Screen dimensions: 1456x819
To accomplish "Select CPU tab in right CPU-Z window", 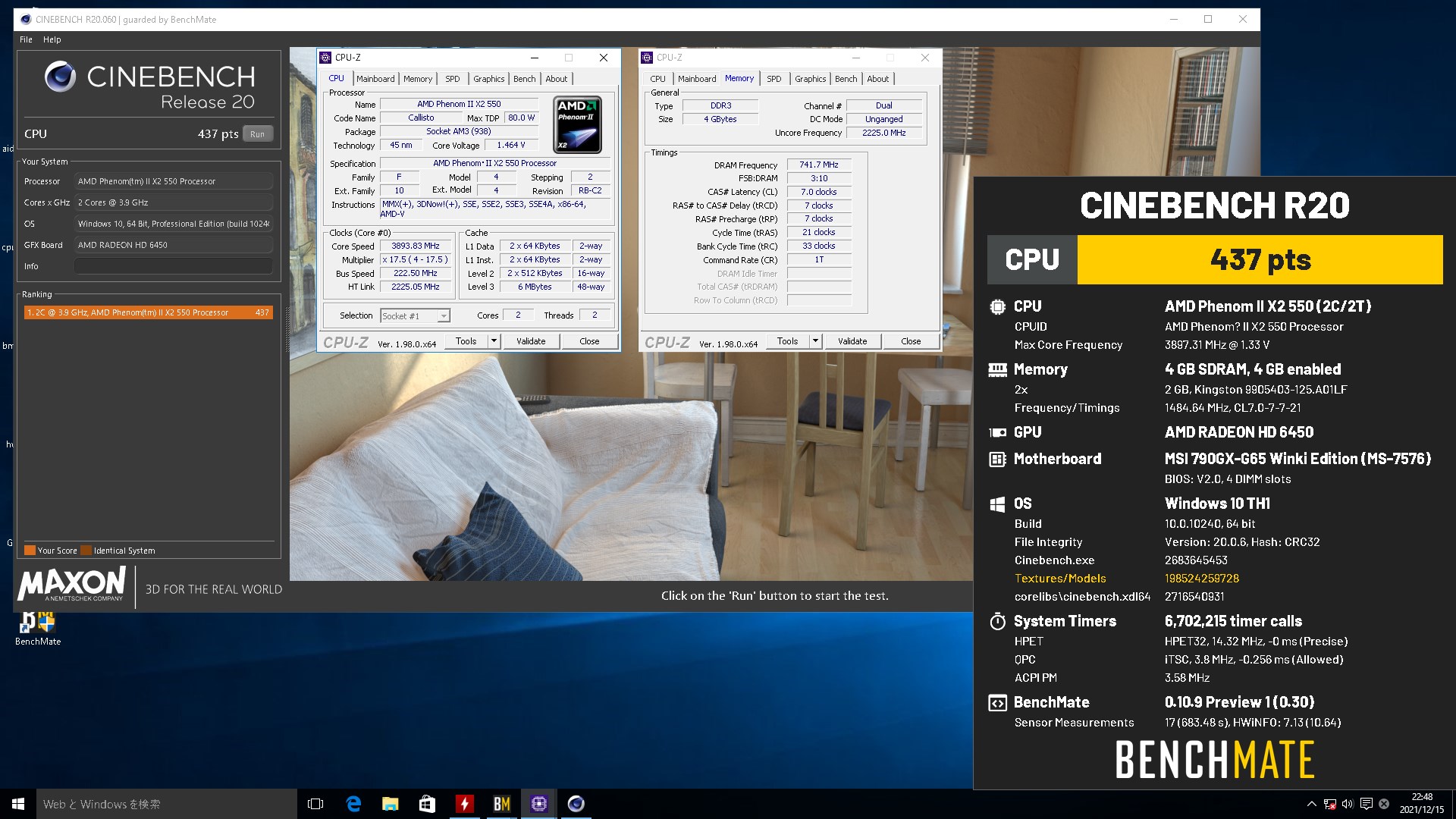I will pyautogui.click(x=658, y=79).
